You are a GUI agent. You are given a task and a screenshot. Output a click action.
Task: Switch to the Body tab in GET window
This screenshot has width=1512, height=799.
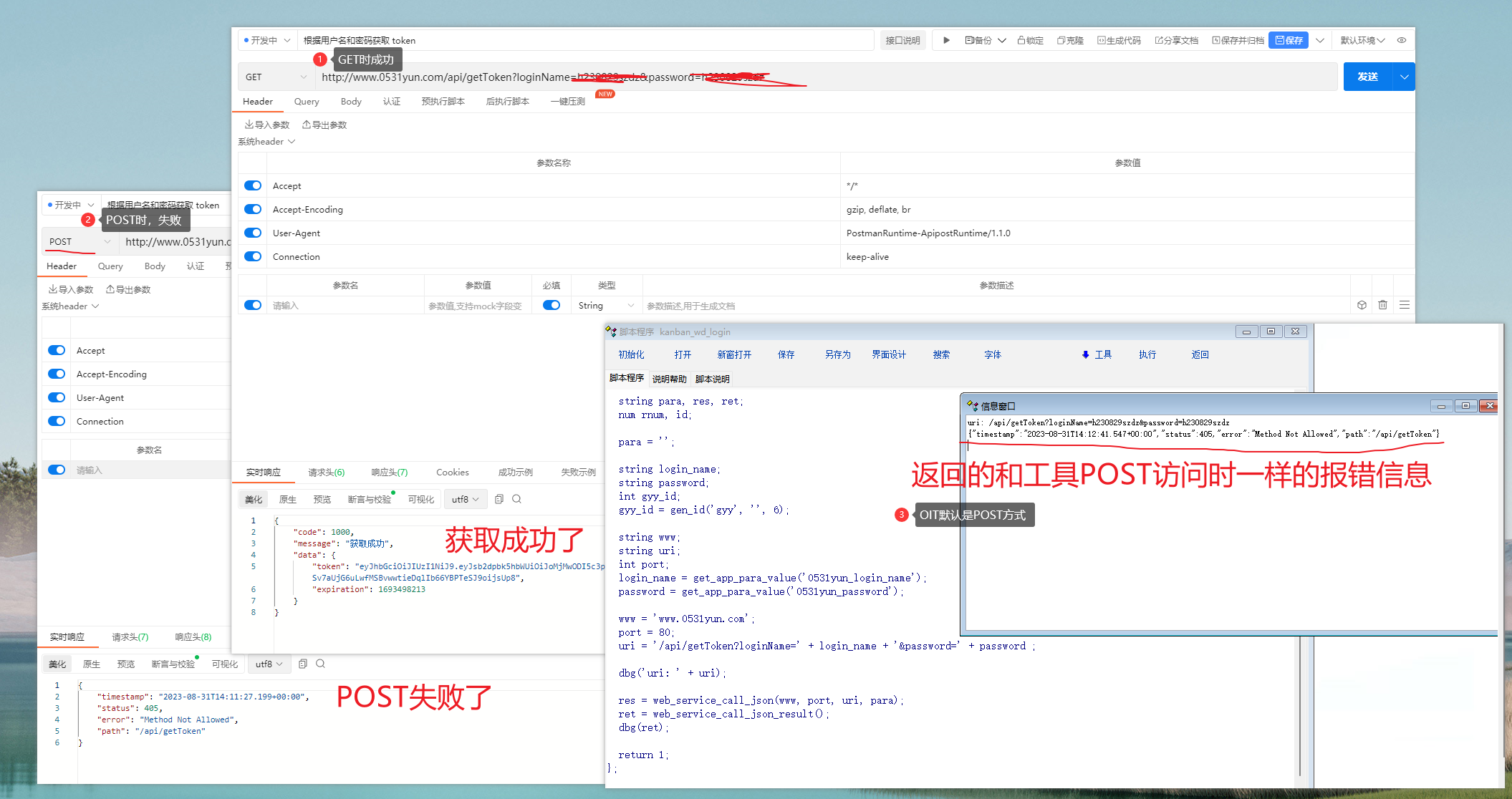coord(351,102)
